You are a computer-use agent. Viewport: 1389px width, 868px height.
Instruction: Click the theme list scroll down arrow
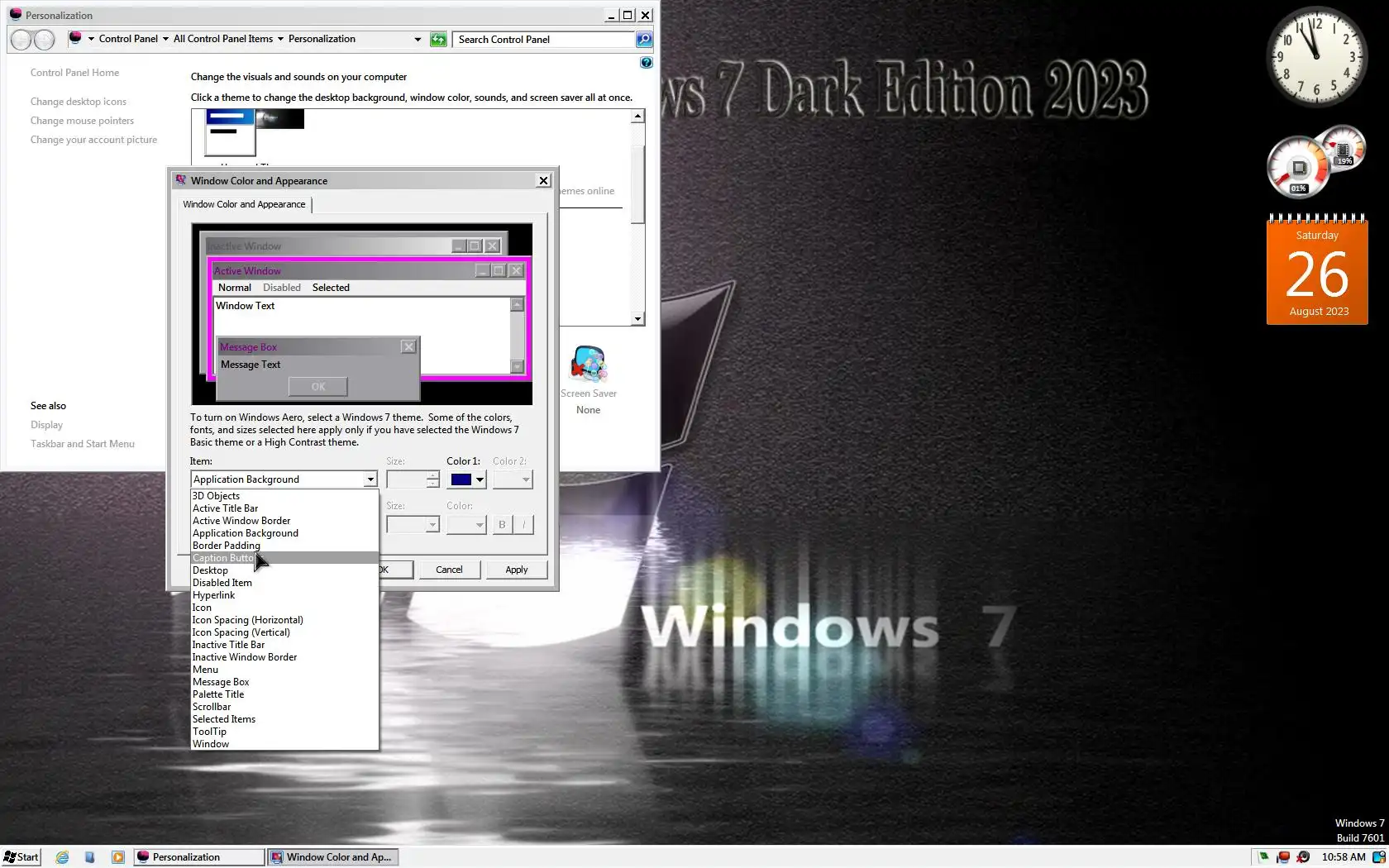click(x=637, y=319)
